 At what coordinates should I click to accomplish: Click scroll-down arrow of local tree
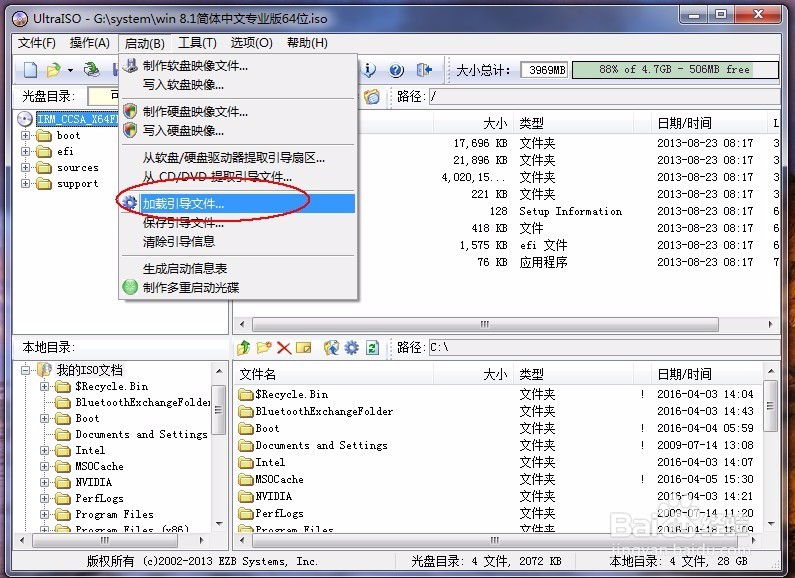click(x=219, y=524)
